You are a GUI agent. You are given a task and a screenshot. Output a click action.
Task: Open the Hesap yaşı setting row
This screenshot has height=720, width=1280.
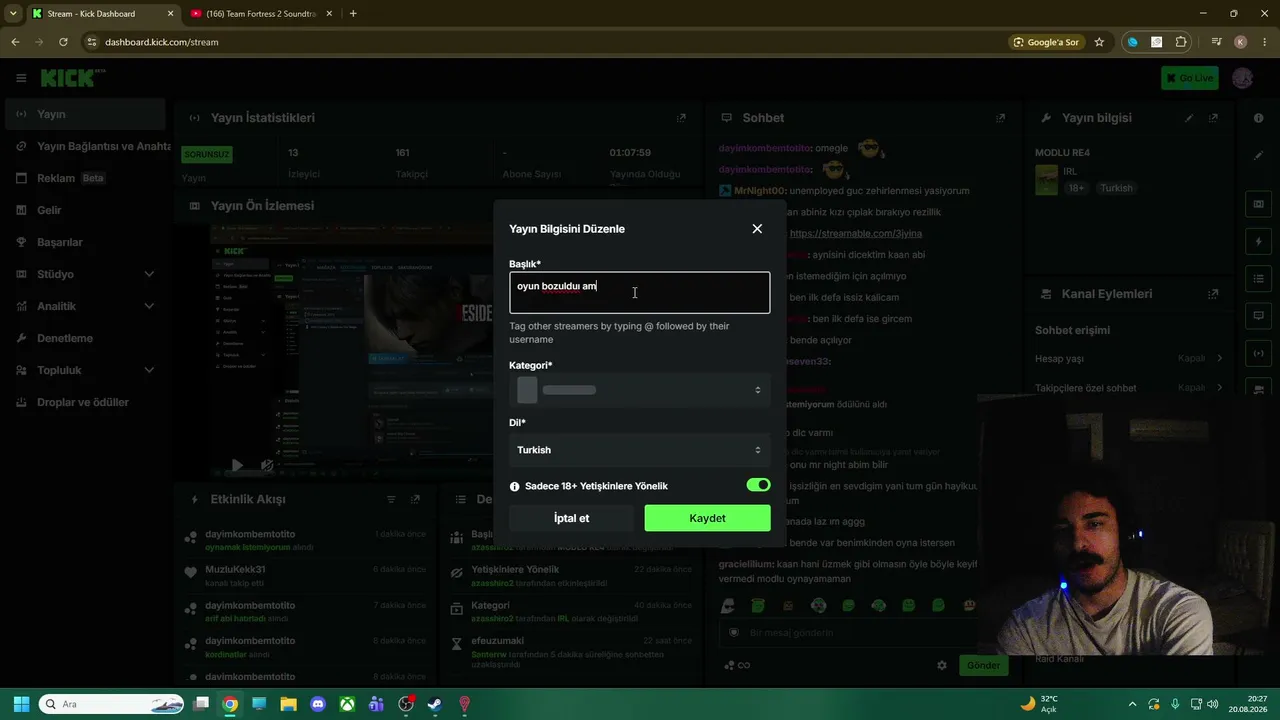(x=1129, y=358)
